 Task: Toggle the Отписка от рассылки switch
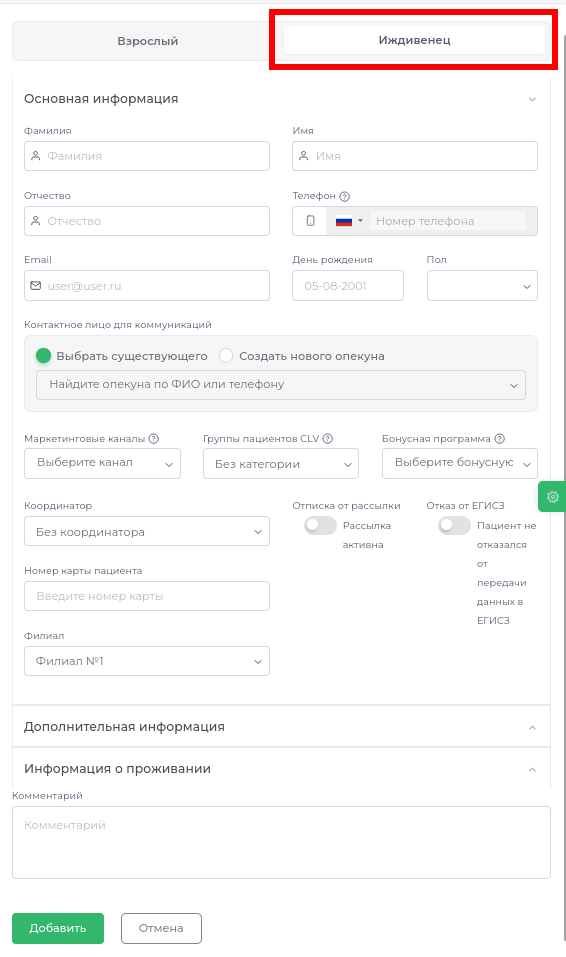[321, 525]
